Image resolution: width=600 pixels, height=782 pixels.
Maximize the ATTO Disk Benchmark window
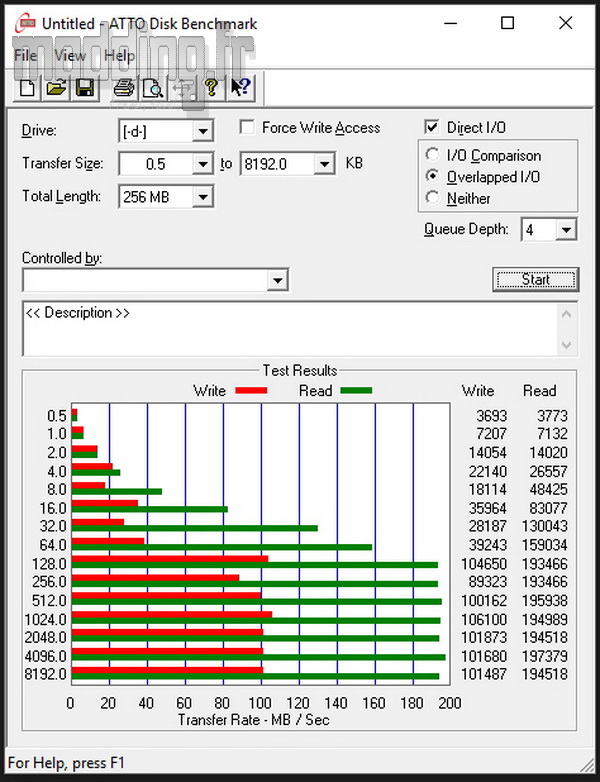click(x=507, y=23)
